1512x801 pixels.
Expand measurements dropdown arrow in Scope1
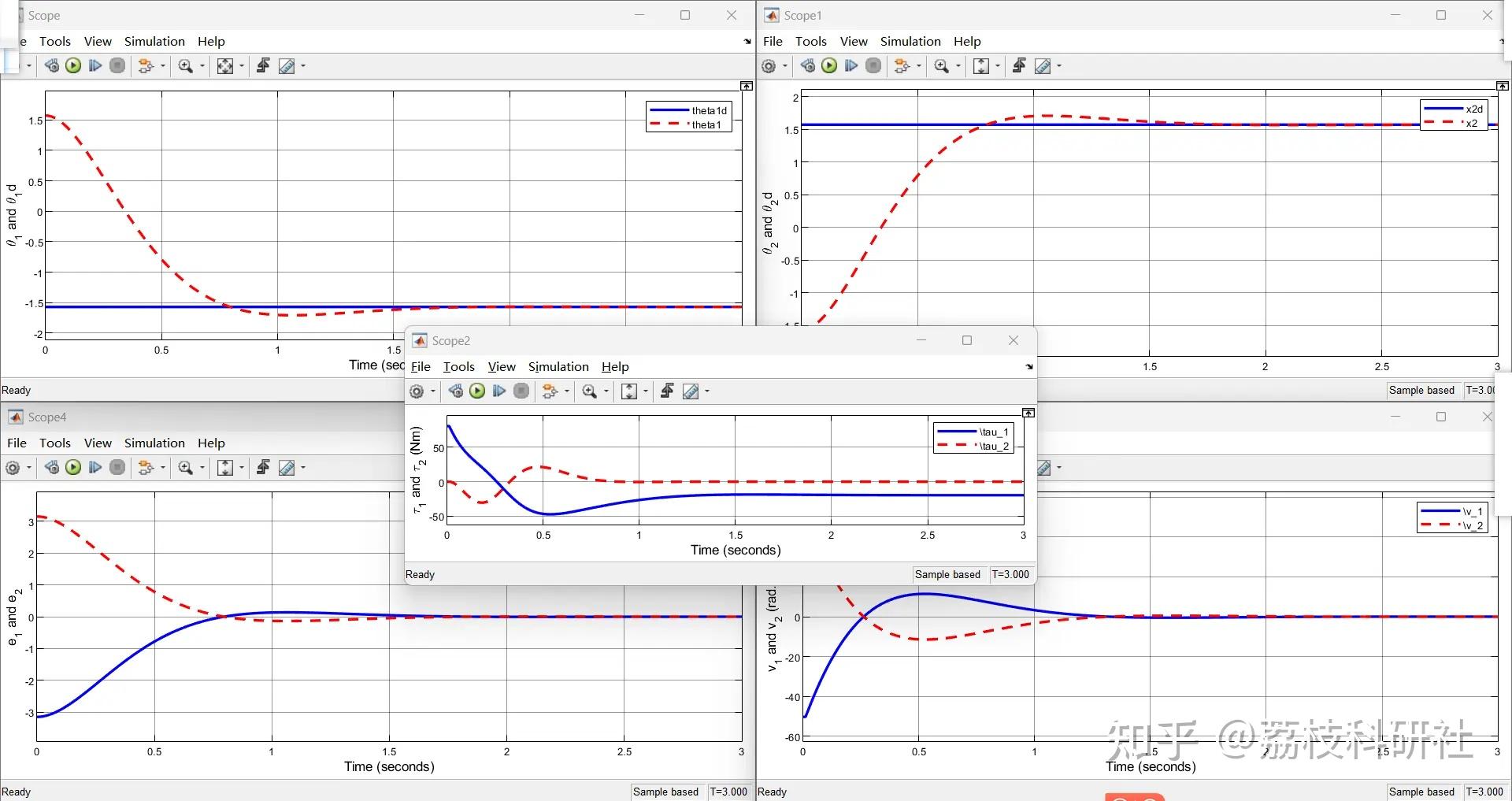tap(1058, 66)
